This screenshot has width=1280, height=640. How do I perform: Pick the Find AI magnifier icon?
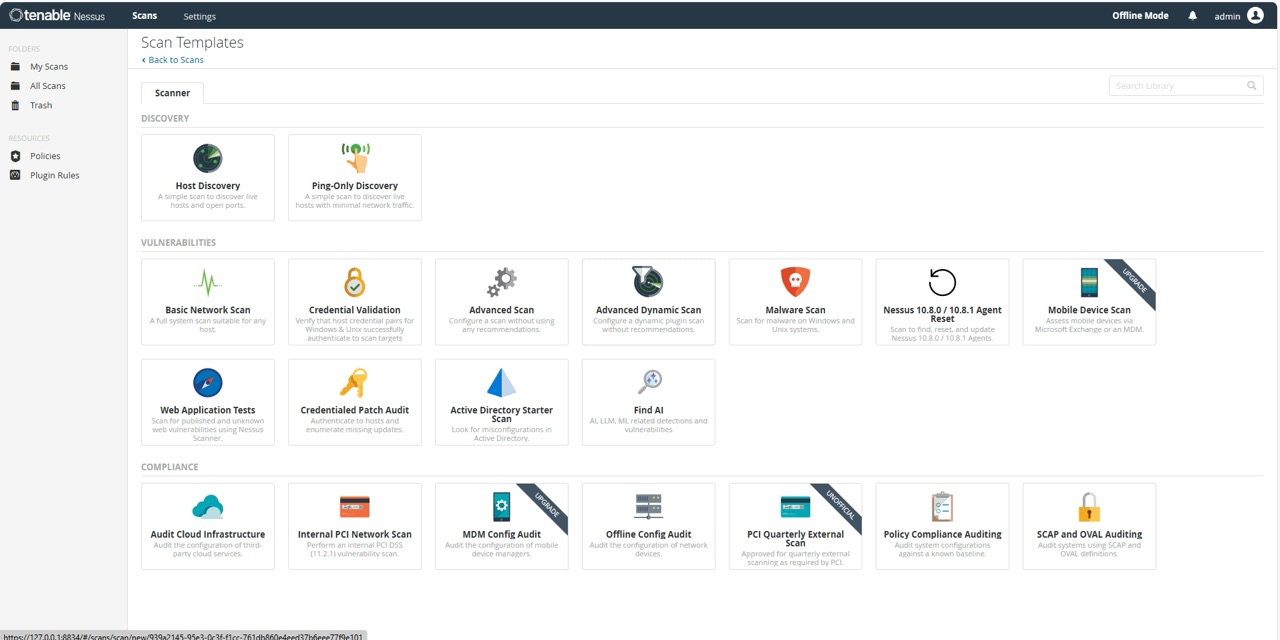[649, 382]
